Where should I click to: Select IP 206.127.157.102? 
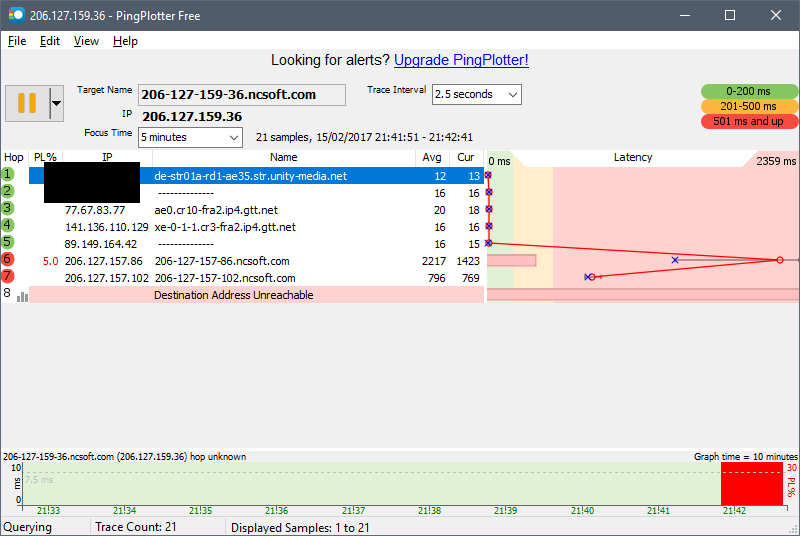point(107,278)
